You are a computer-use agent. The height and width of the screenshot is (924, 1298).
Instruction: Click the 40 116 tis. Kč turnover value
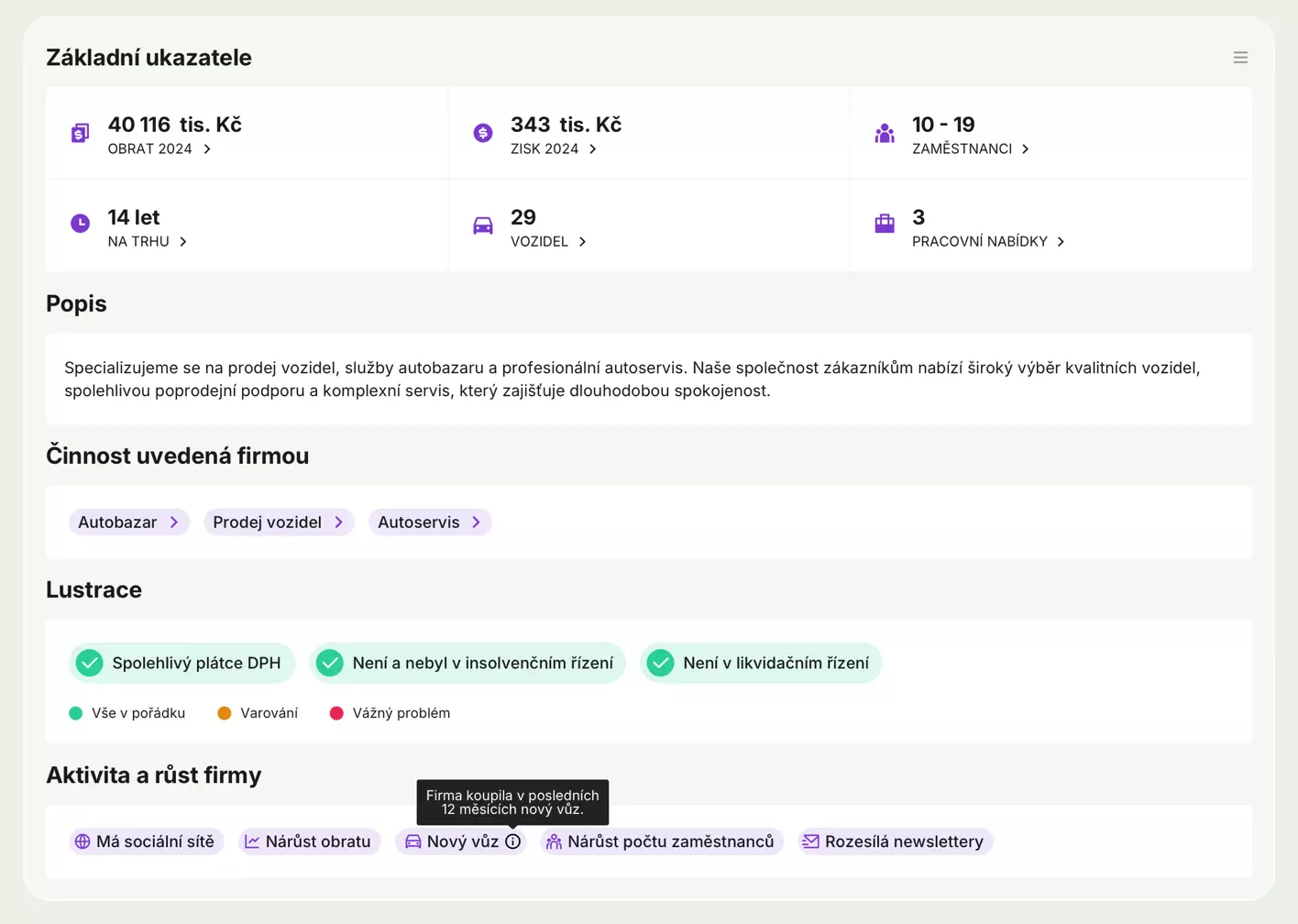coord(175,125)
